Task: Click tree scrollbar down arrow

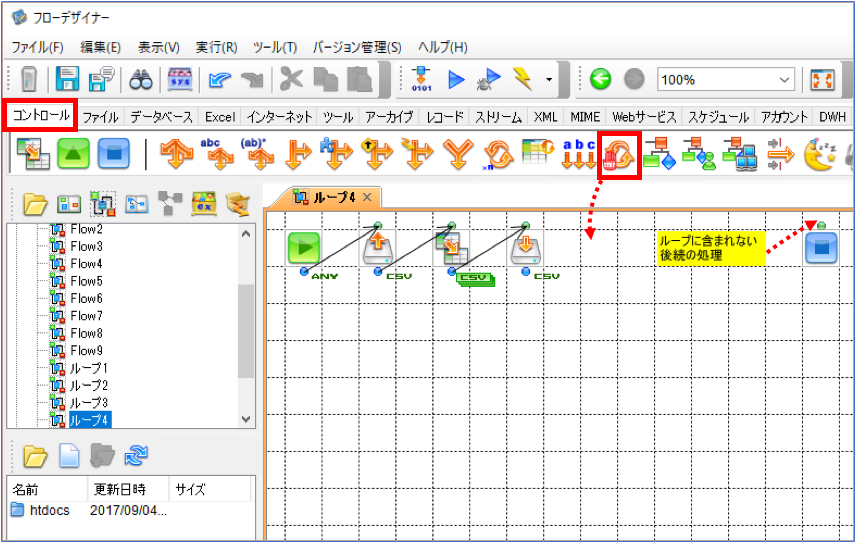Action: tap(246, 419)
